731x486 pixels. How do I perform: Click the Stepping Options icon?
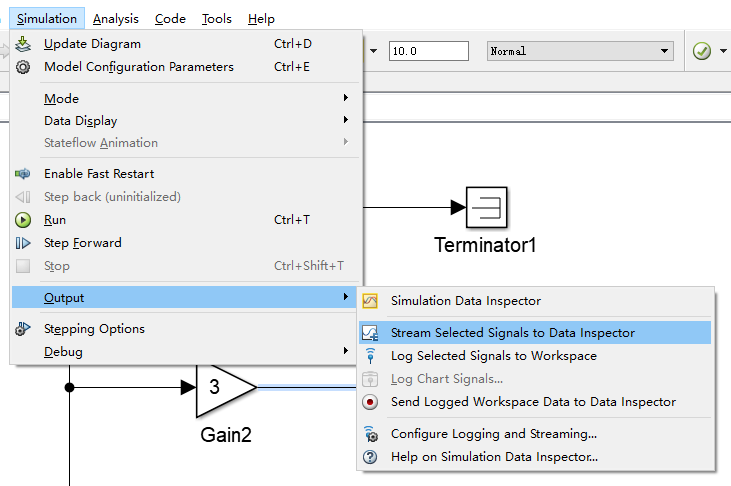[x=24, y=329]
